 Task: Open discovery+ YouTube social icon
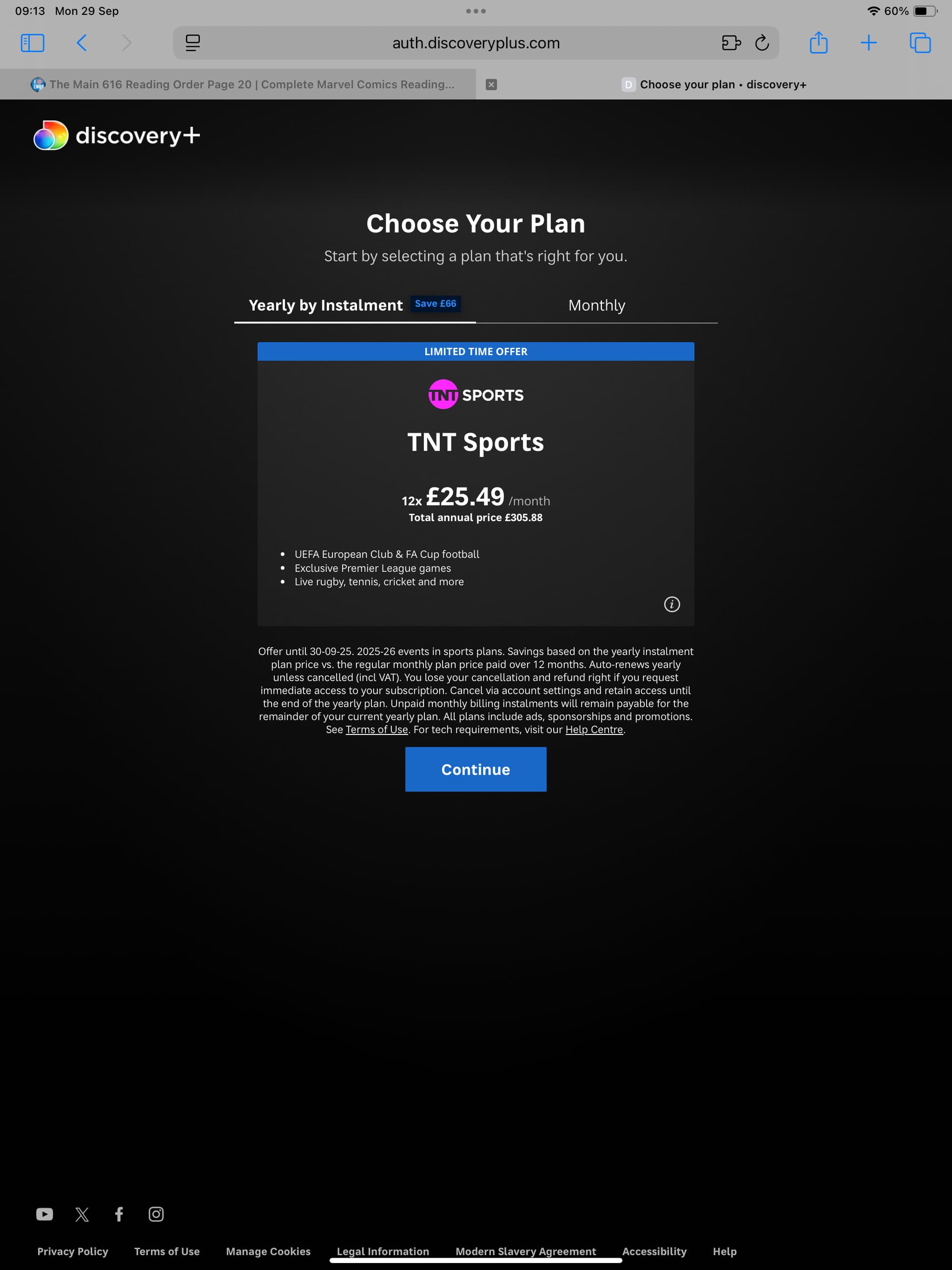45,1214
